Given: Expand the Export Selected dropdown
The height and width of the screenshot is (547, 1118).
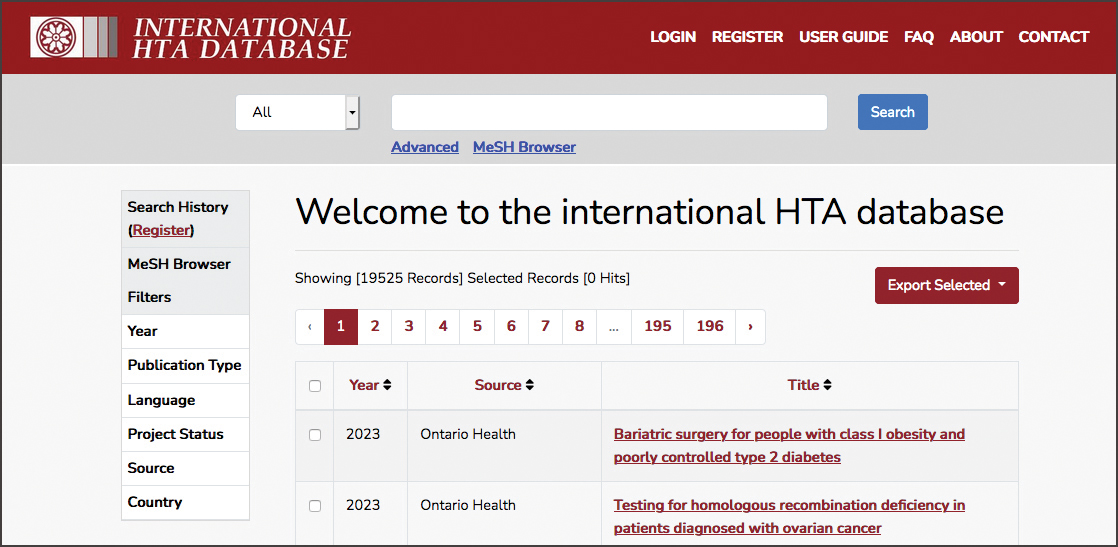Looking at the screenshot, I should click(946, 285).
